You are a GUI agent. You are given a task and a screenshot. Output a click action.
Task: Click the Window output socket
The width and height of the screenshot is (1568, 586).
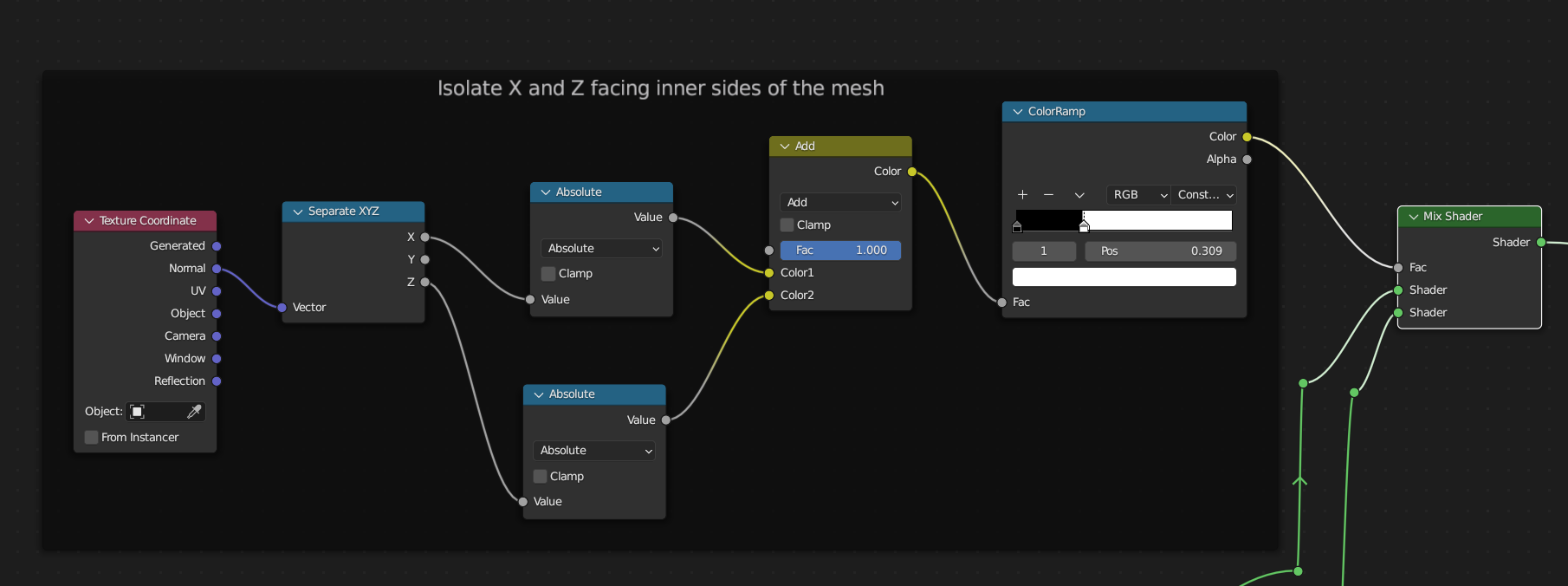click(217, 359)
